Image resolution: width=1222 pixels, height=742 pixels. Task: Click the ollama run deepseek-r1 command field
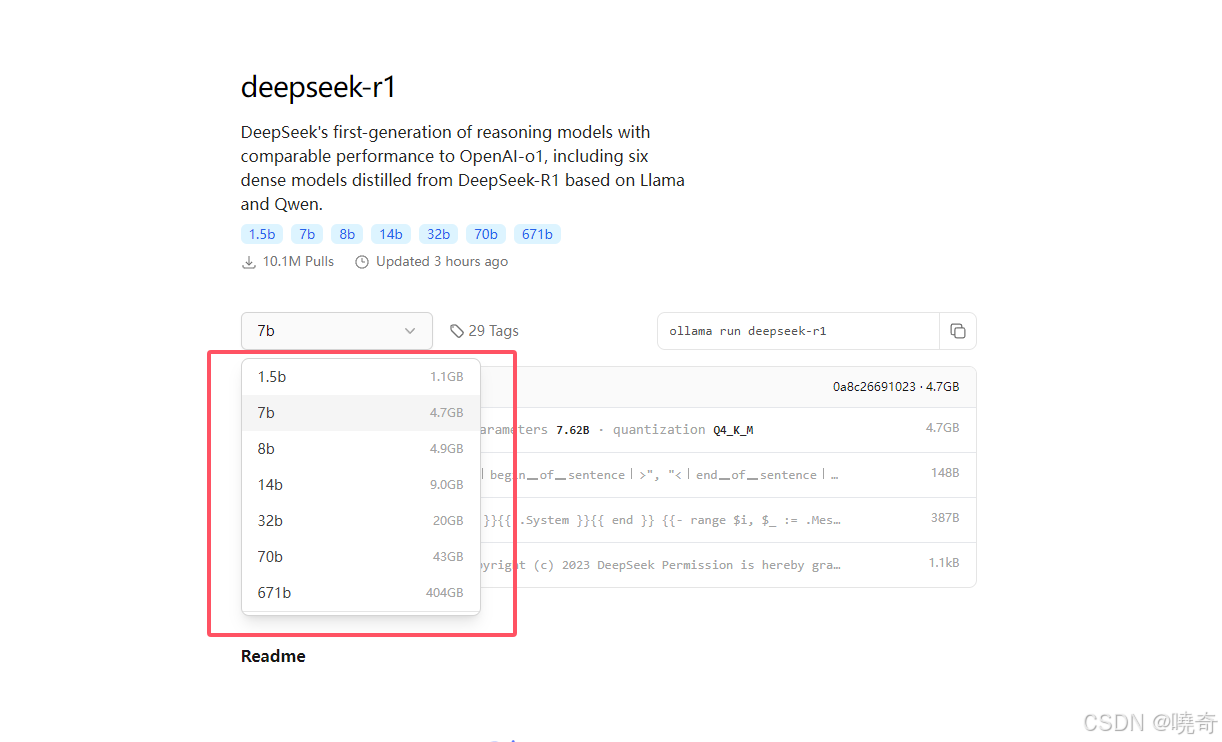point(798,331)
